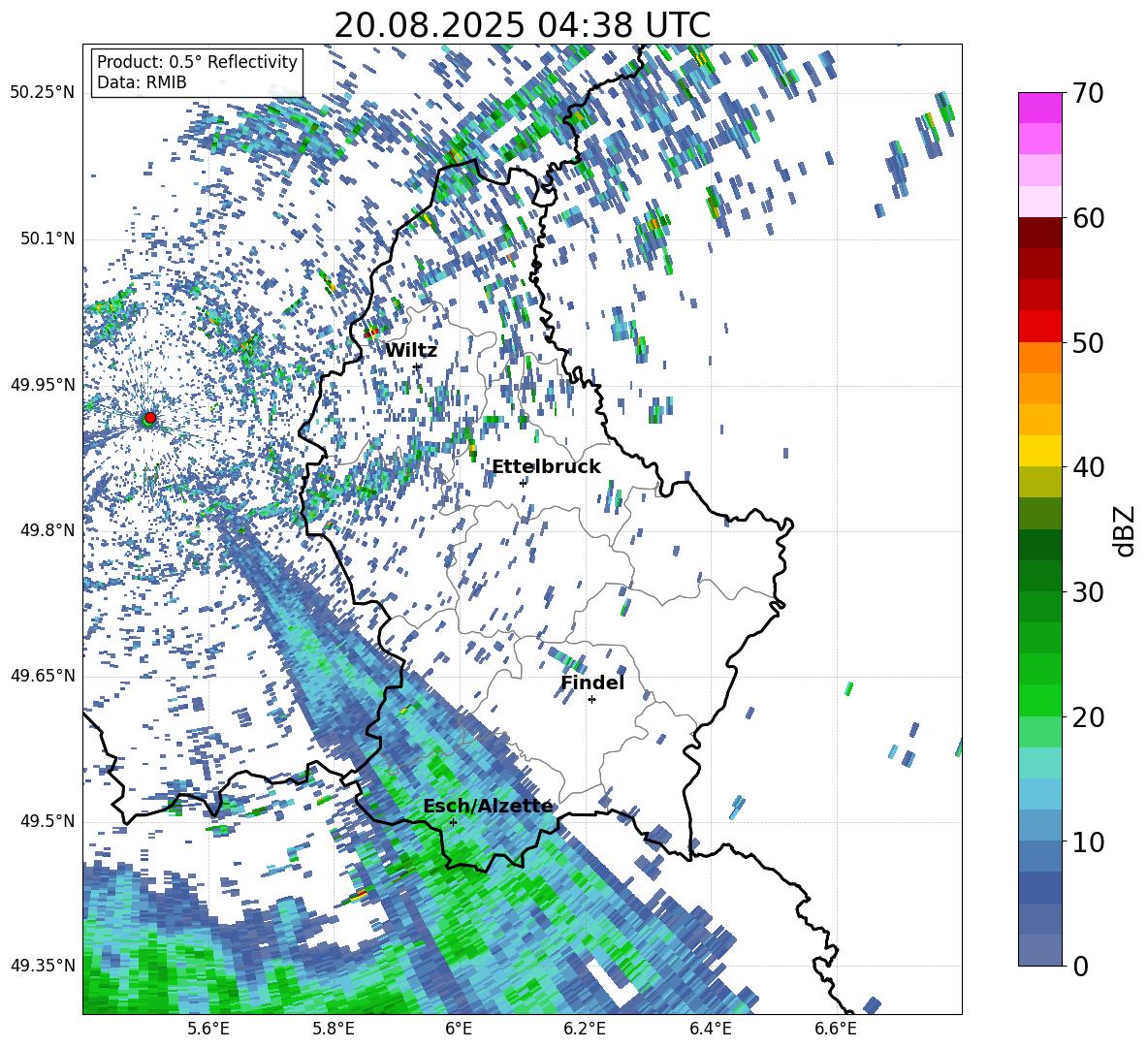Click the 6.2°E longitude tick label
The image size is (1148, 1048).
click(585, 1030)
